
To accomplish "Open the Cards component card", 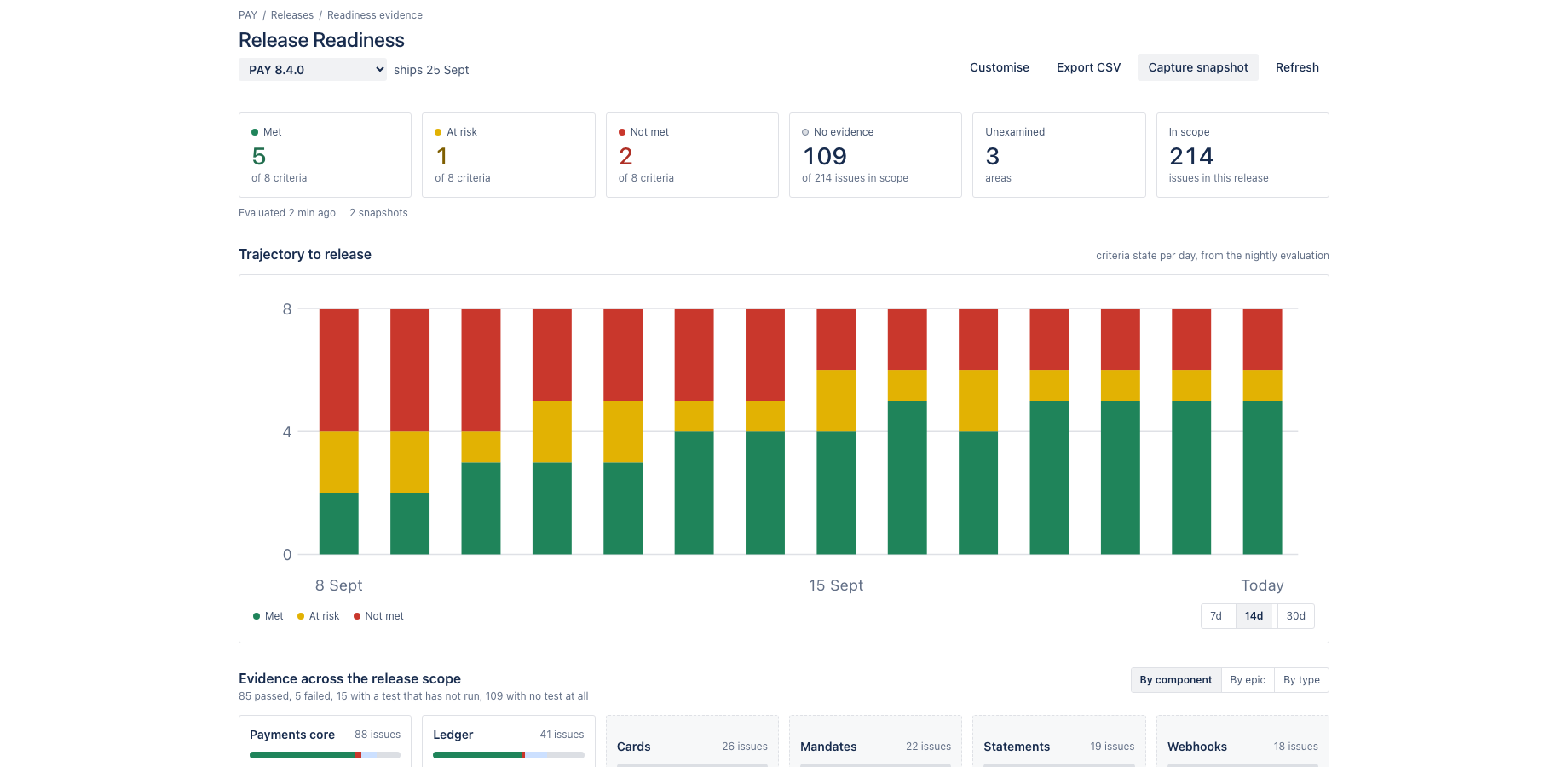I will point(692,741).
